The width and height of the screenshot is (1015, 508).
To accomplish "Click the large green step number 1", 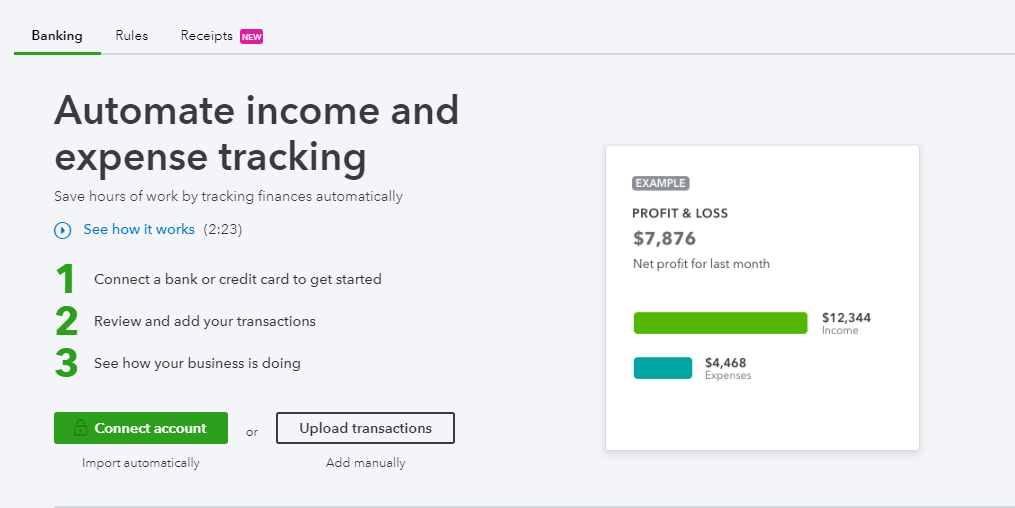I will tap(66, 280).
